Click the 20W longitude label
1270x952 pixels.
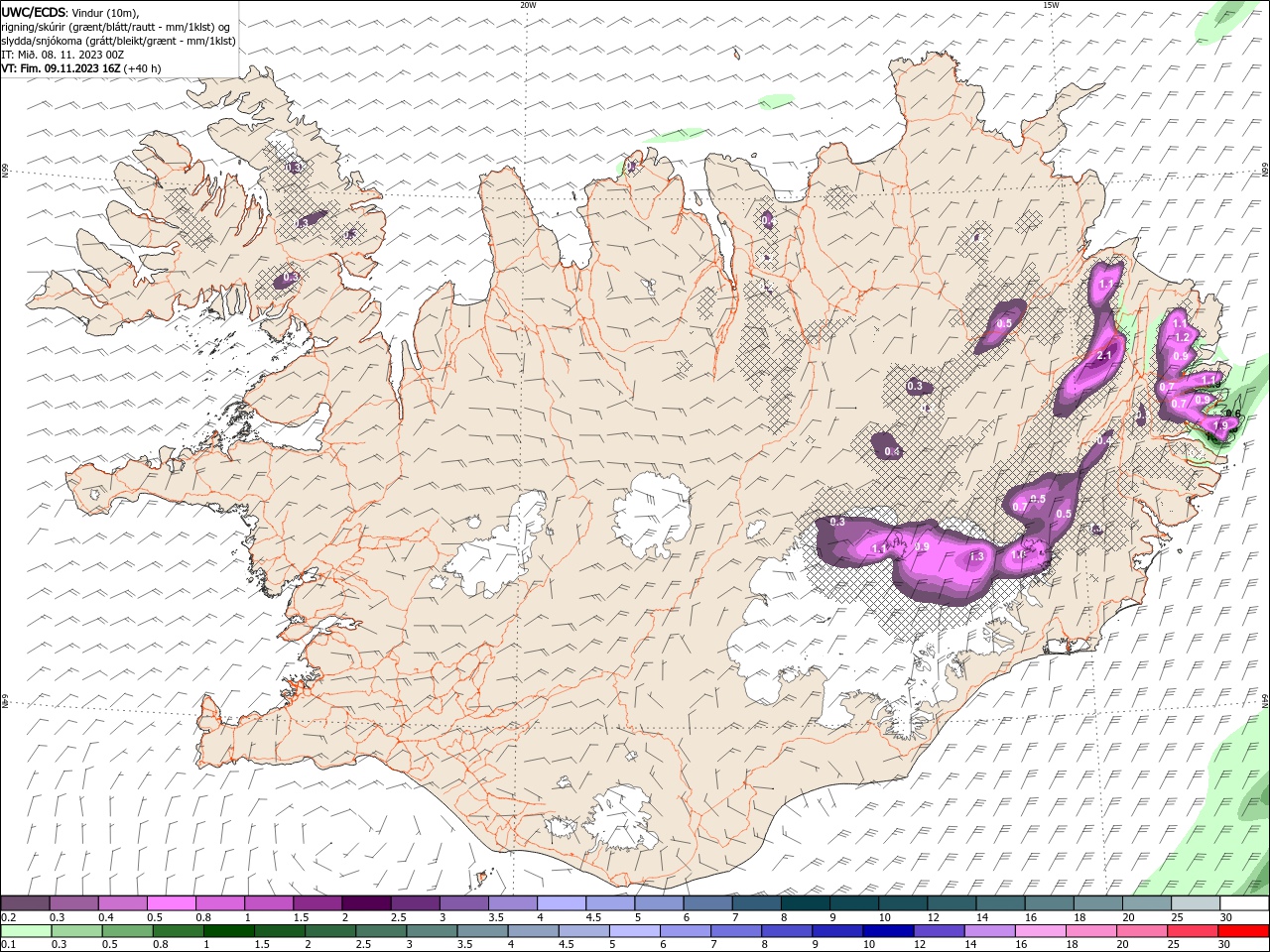[x=528, y=5]
